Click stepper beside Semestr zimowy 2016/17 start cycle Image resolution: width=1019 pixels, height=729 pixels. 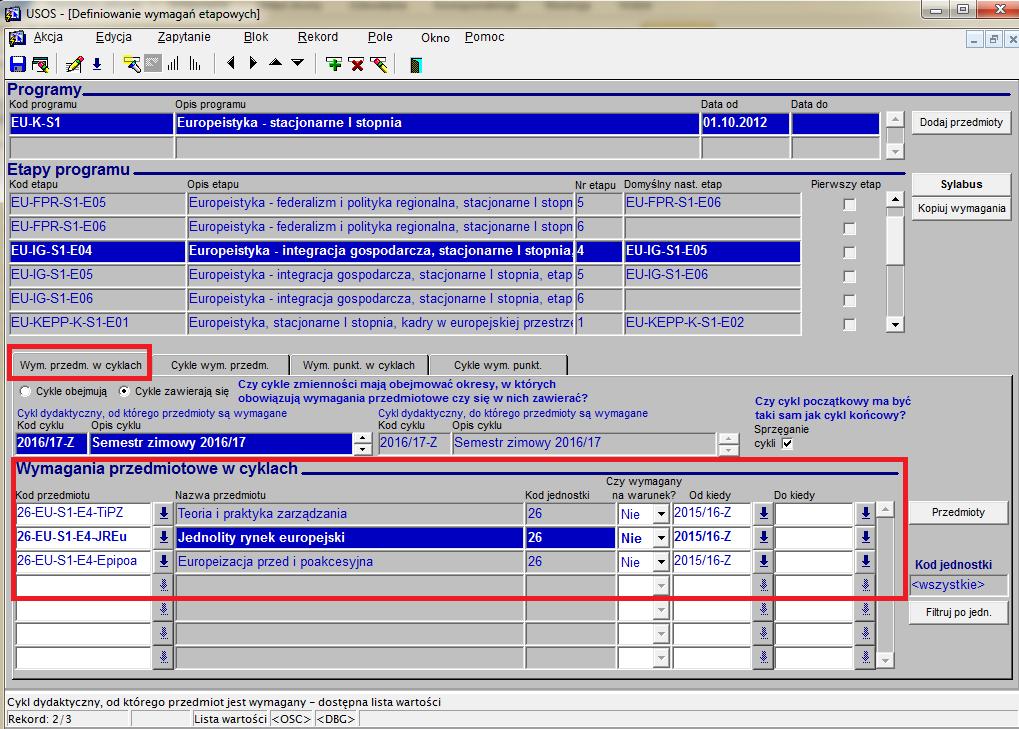click(363, 444)
